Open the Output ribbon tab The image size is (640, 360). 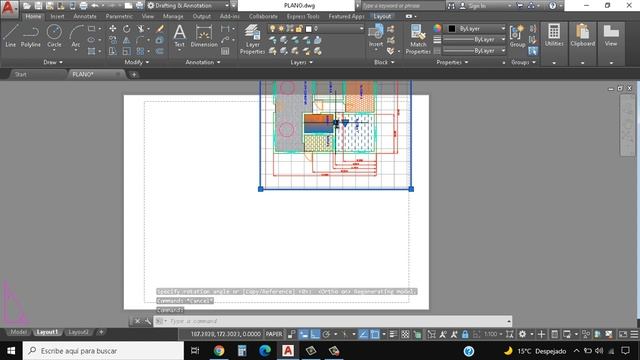[x=202, y=16]
